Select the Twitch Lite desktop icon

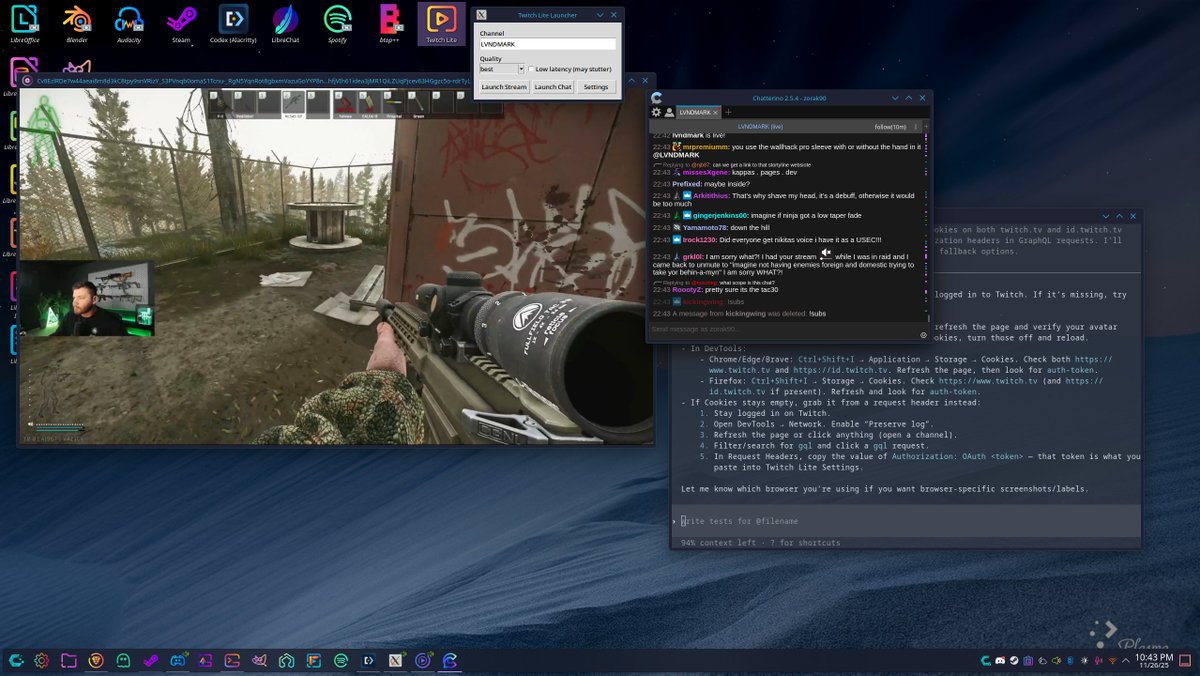coord(441,22)
